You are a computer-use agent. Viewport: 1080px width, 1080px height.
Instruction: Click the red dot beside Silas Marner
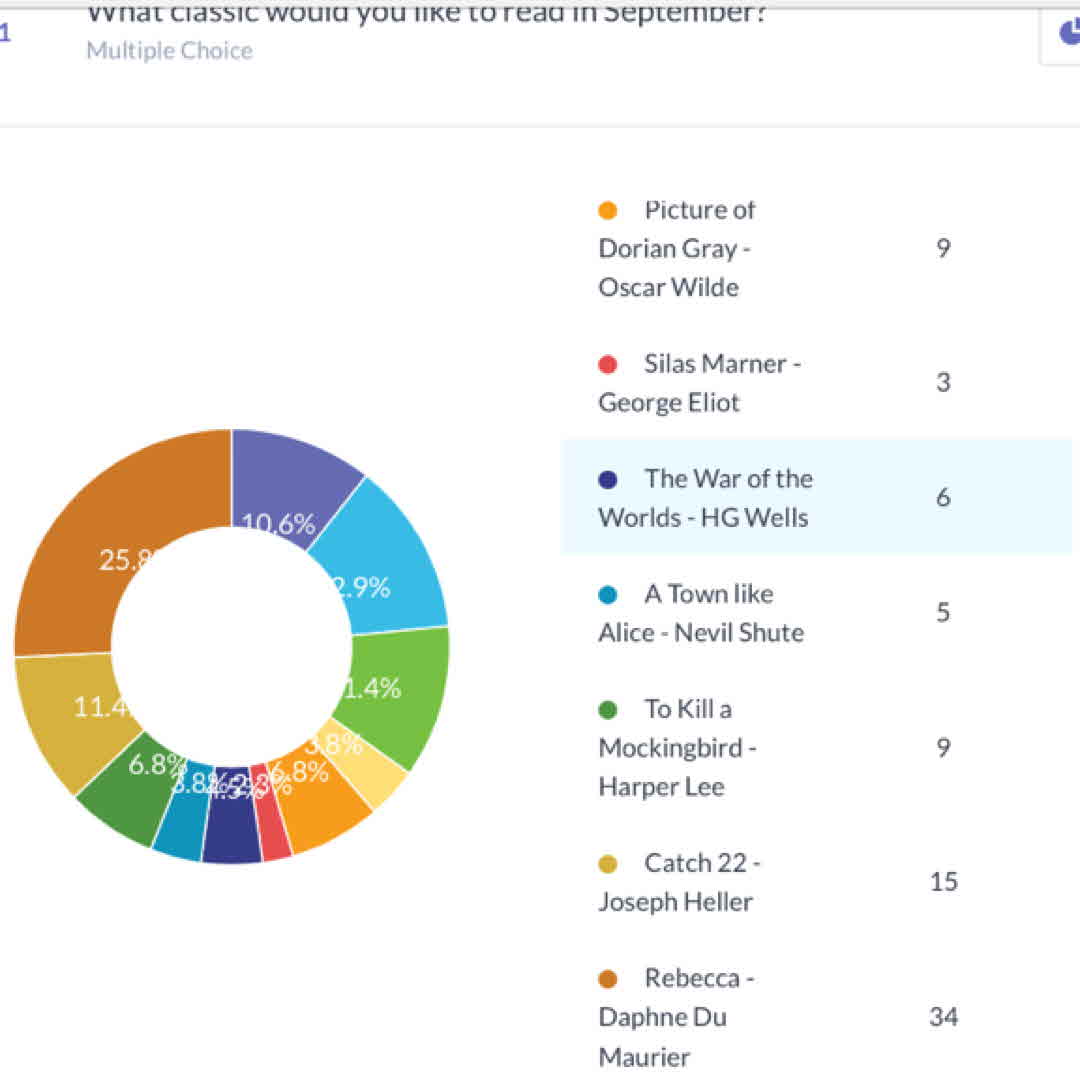tap(607, 365)
